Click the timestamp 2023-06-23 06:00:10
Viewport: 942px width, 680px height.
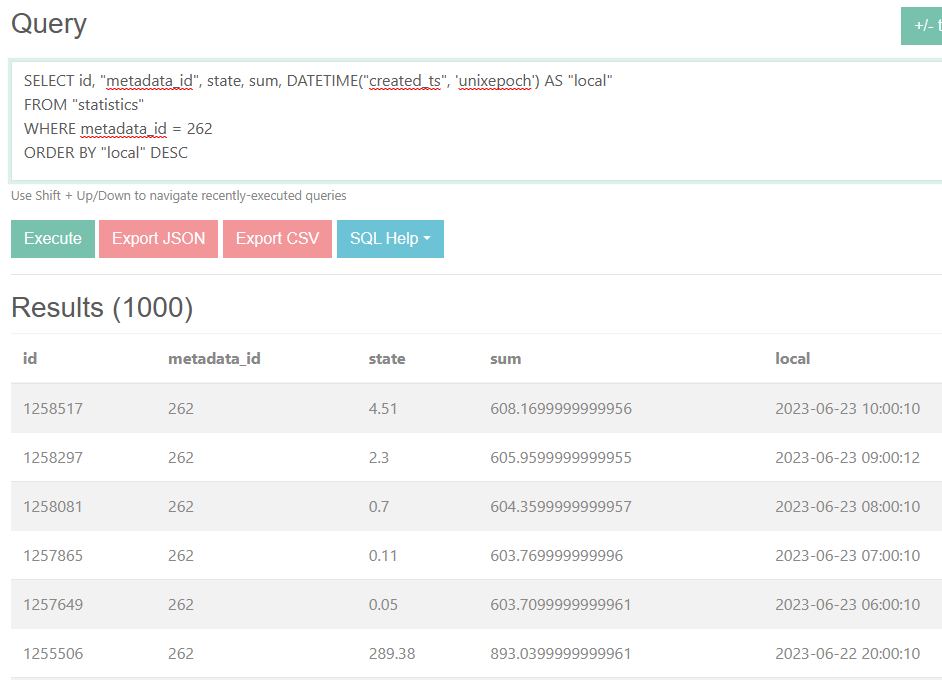[x=848, y=604]
